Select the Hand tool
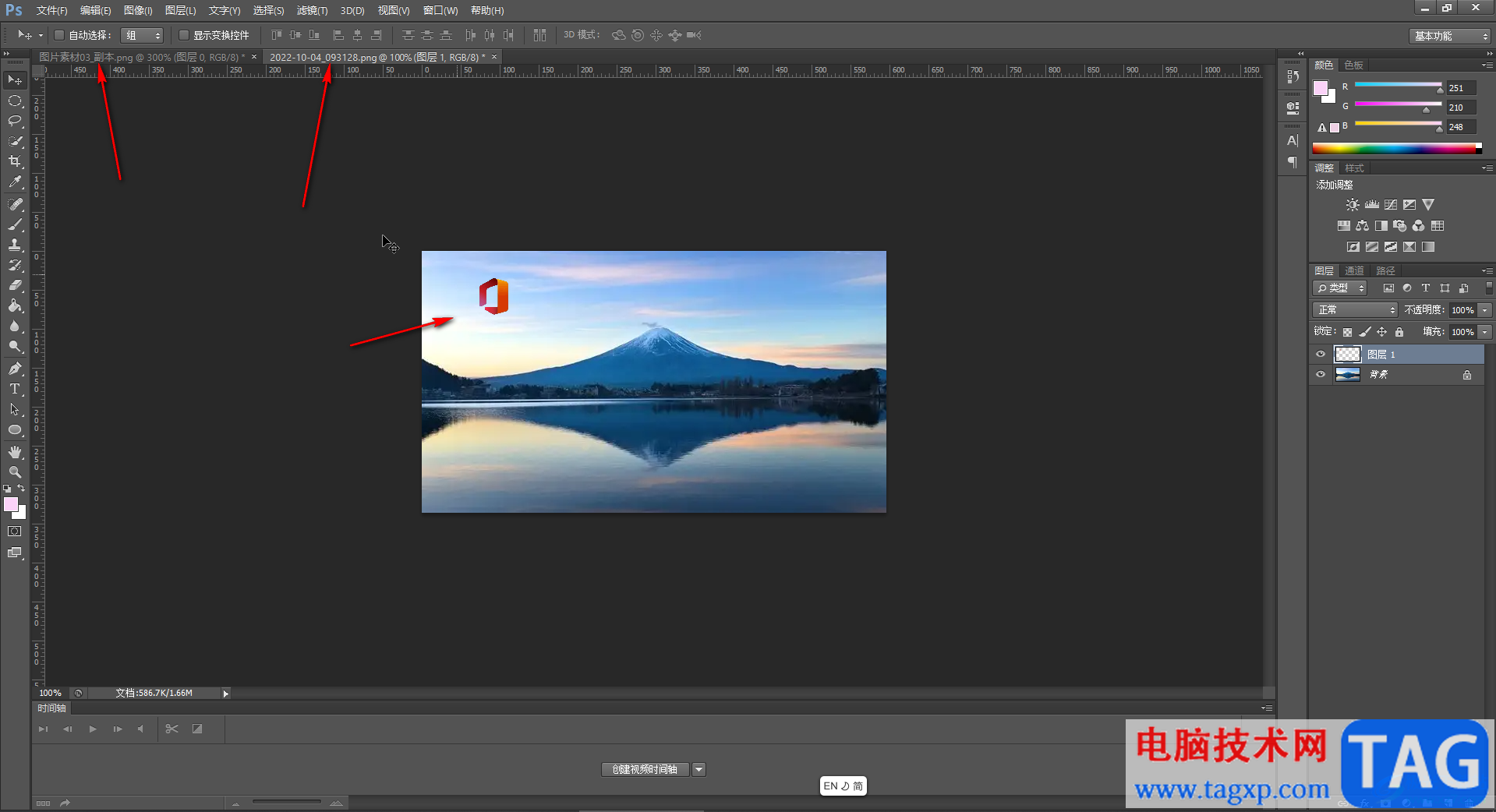This screenshot has width=1496, height=812. point(15,452)
